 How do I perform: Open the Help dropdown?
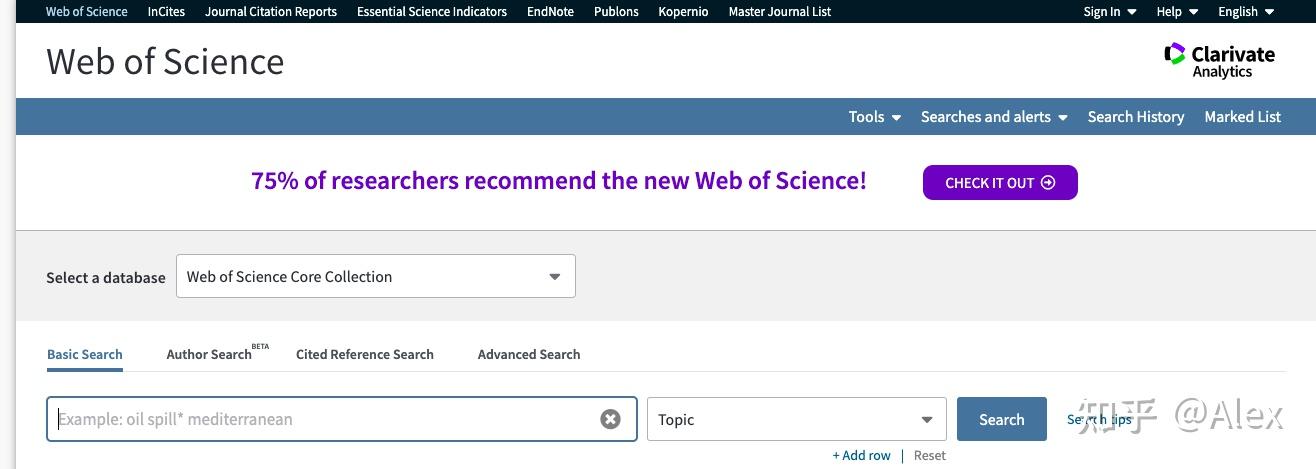pos(1177,12)
